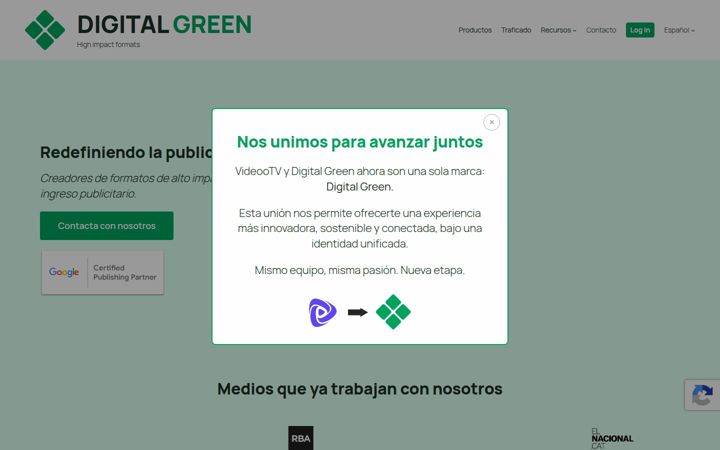The width and height of the screenshot is (720, 450).
Task: Click the 'Esta unión nos permite' paragraph
Action: pos(360,228)
